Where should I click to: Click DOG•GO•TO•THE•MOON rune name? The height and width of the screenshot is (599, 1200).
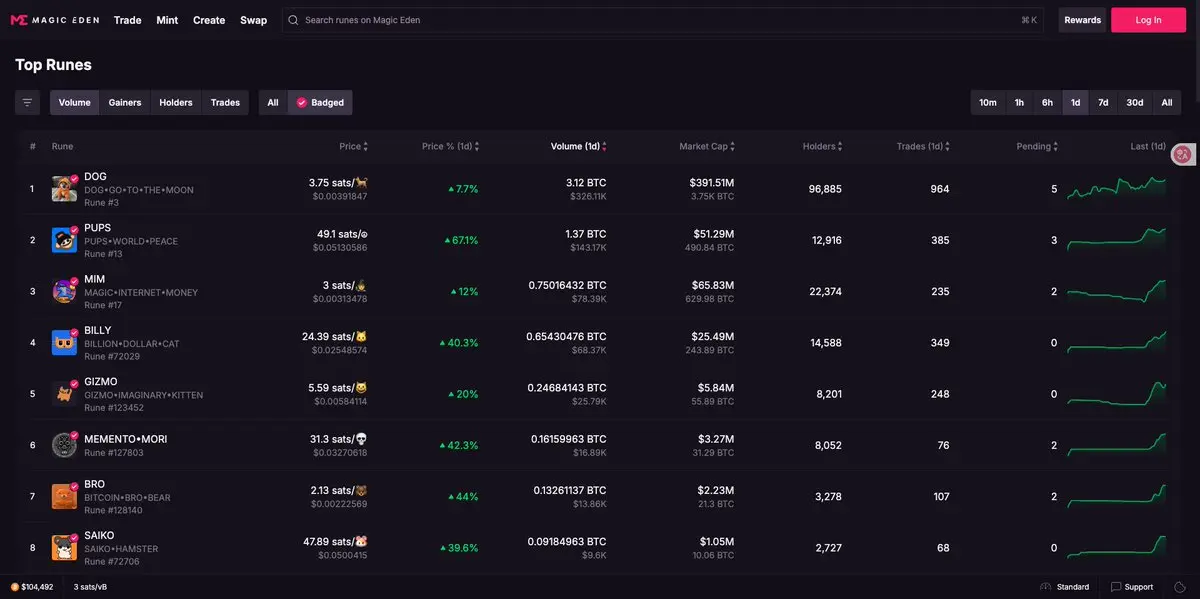coord(139,190)
